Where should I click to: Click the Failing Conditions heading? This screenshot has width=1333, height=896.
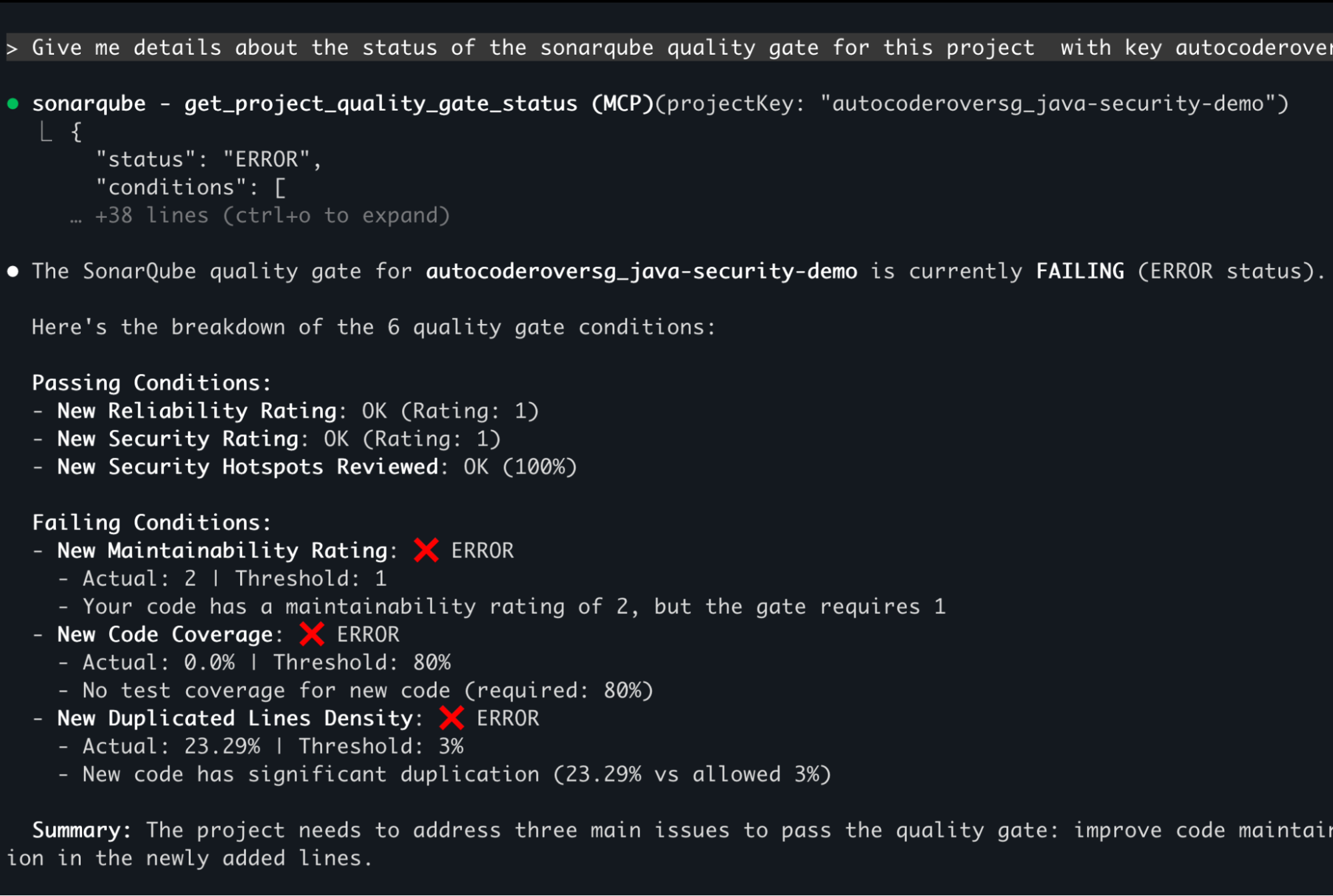pos(151,523)
